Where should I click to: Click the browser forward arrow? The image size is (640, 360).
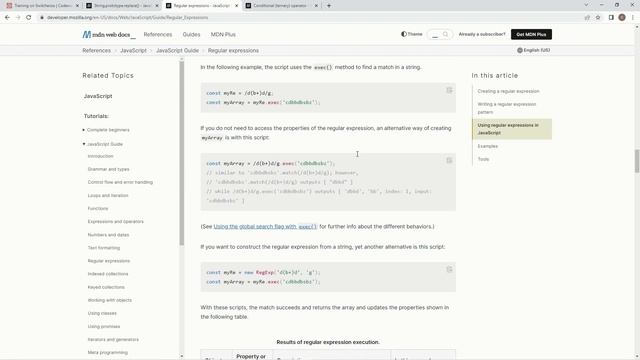click(18, 18)
